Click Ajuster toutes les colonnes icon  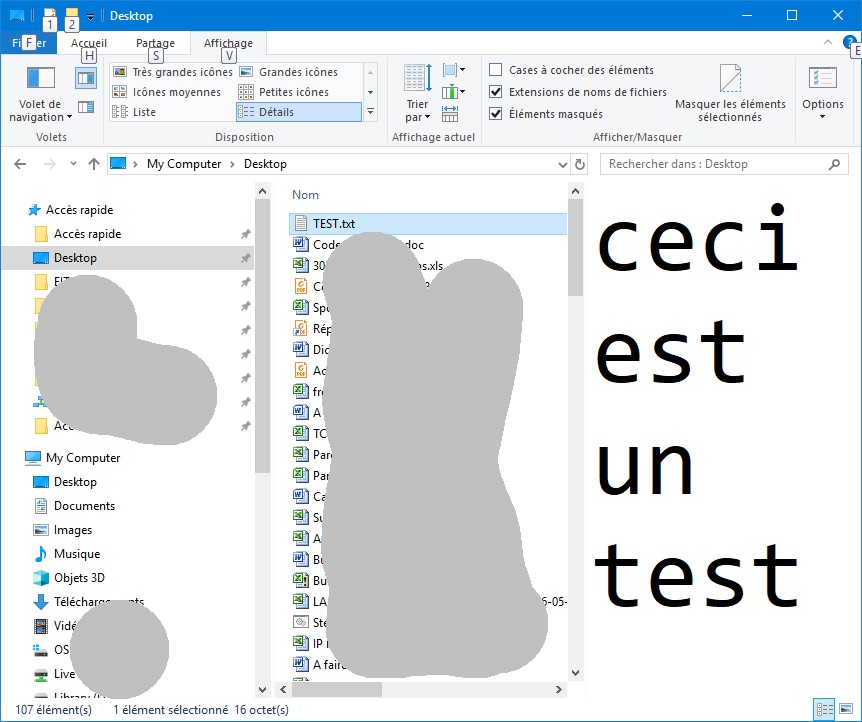(450, 114)
